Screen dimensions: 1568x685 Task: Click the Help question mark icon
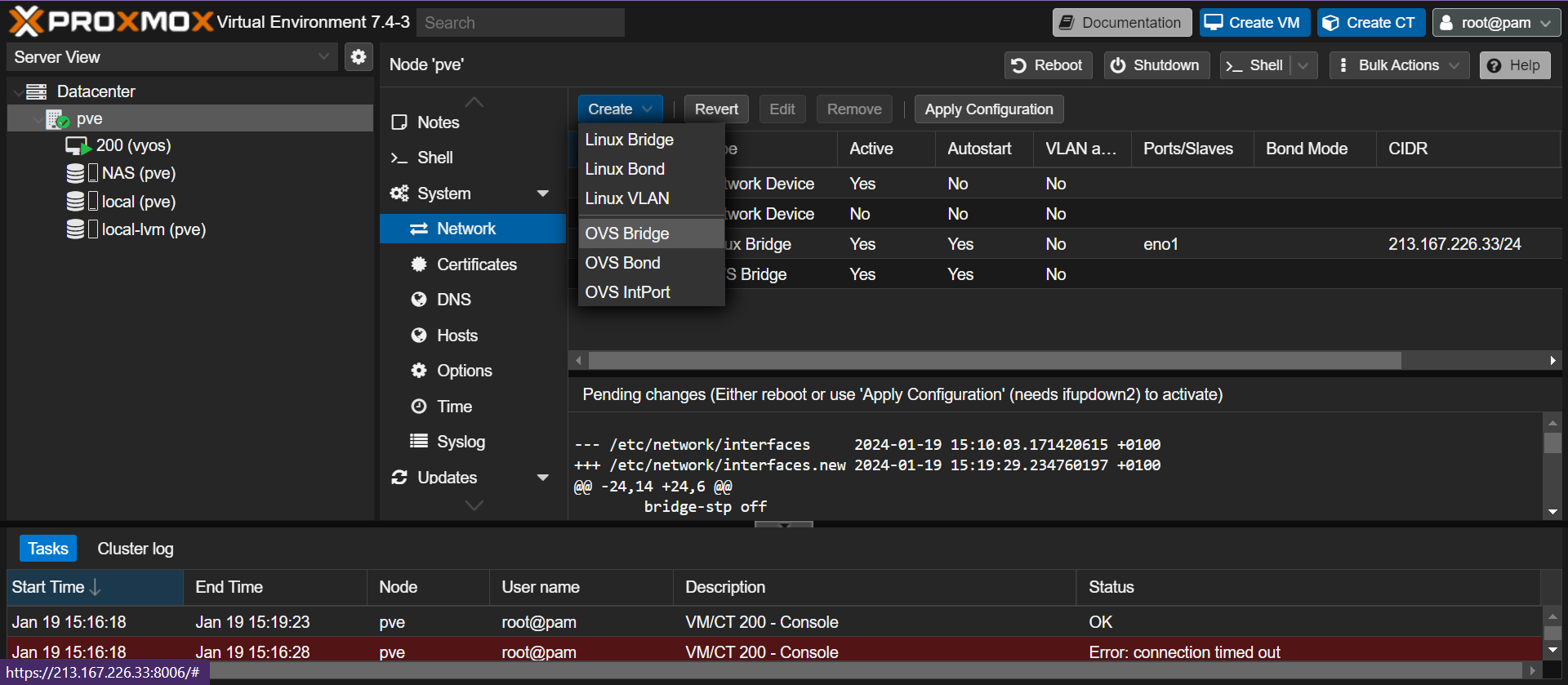pos(1494,66)
